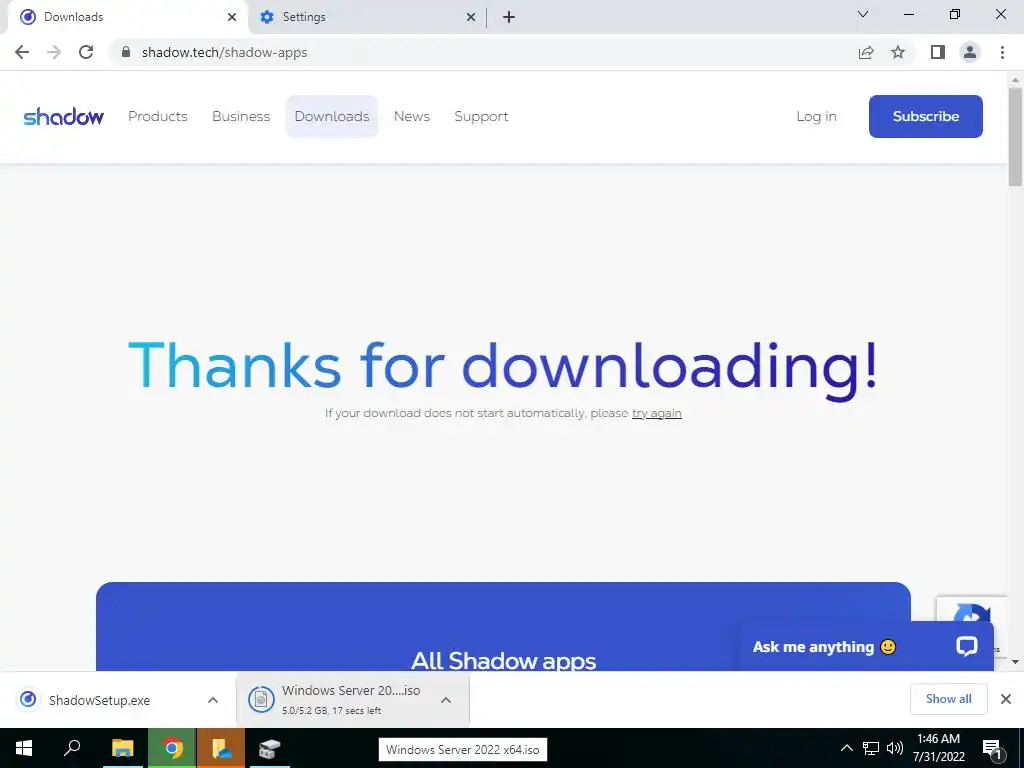Open taskbar search
This screenshot has height=768, width=1024.
(72, 748)
